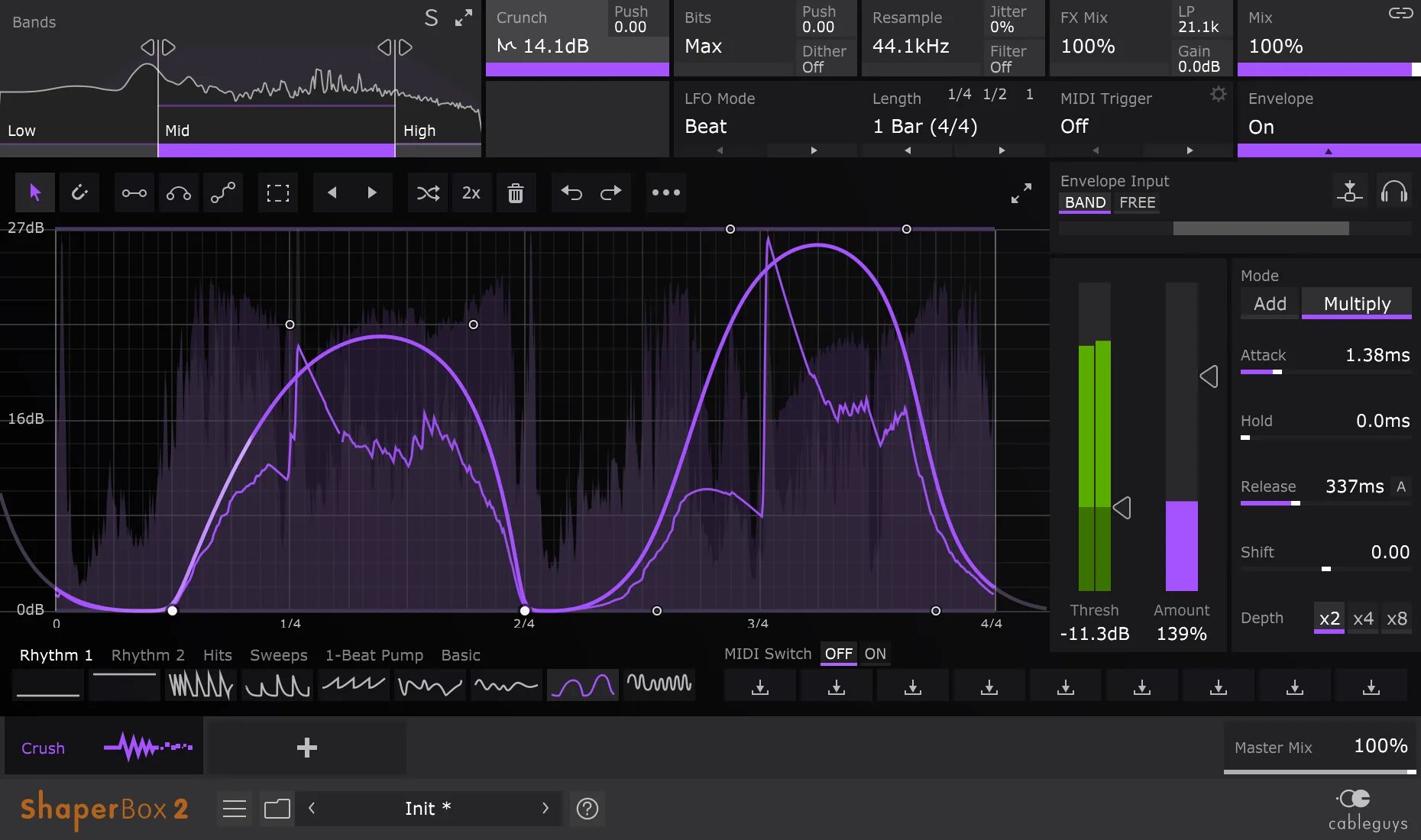The width and height of the screenshot is (1421, 840).
Task: Open the 1-Beat Pump preset tab
Action: 374,655
